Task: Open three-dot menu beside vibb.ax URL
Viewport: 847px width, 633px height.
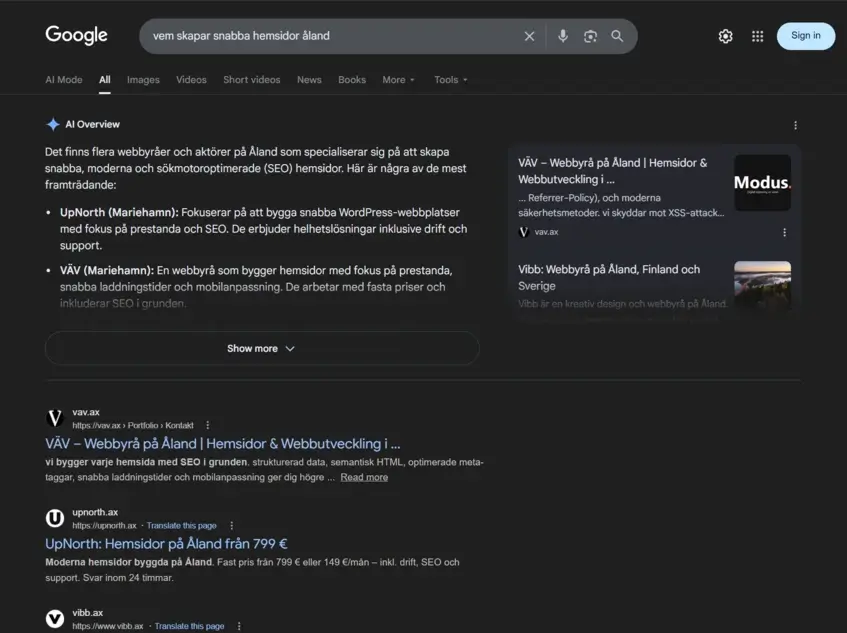Action: point(239,626)
